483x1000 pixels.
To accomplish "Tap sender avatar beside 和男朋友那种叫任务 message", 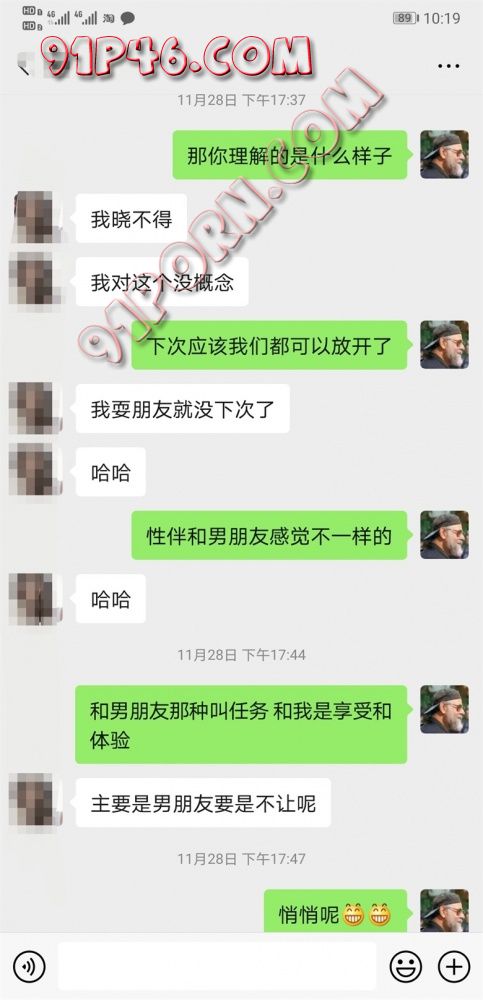I will point(444,709).
